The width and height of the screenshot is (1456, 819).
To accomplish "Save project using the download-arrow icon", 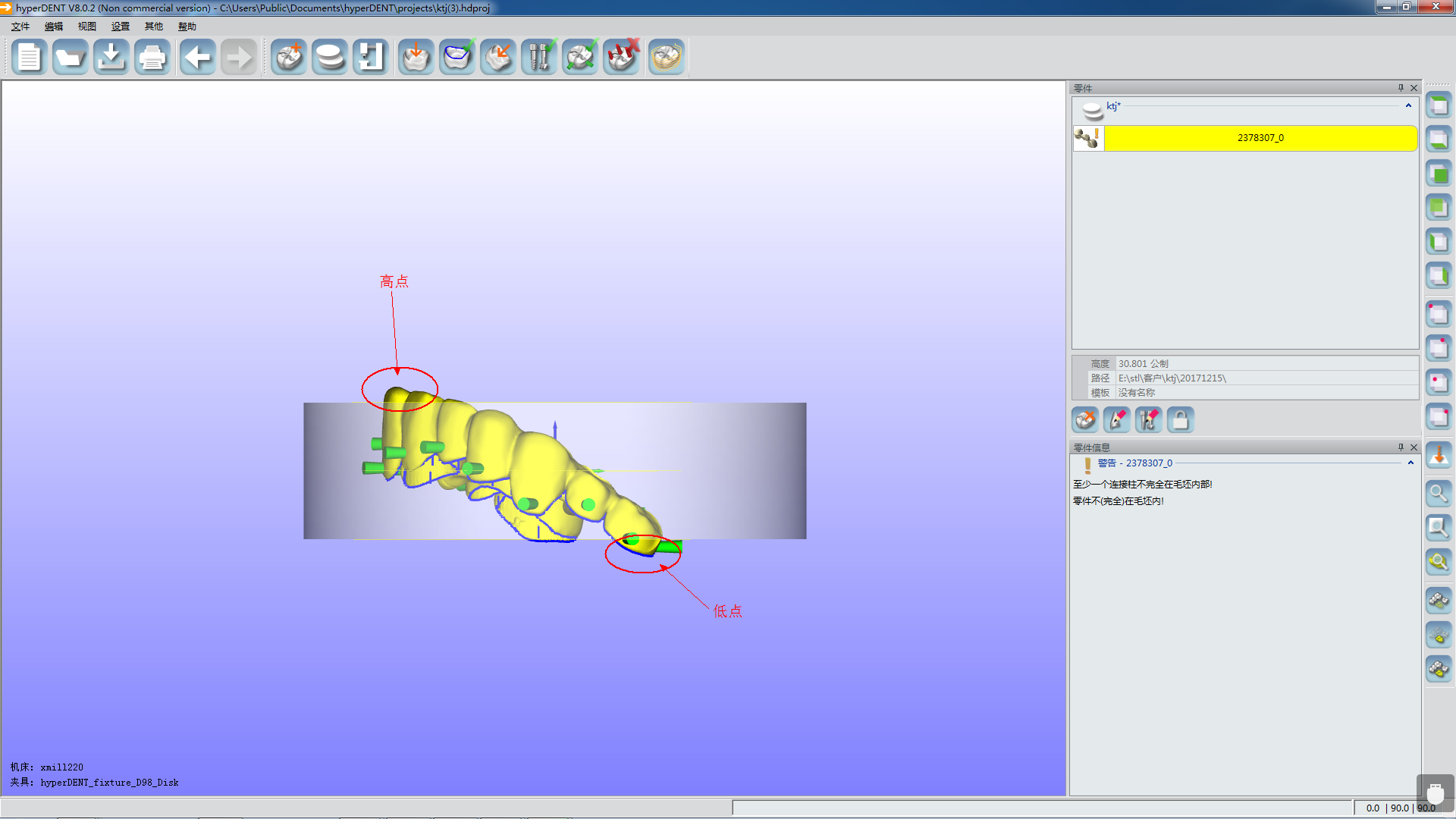I will pos(111,58).
